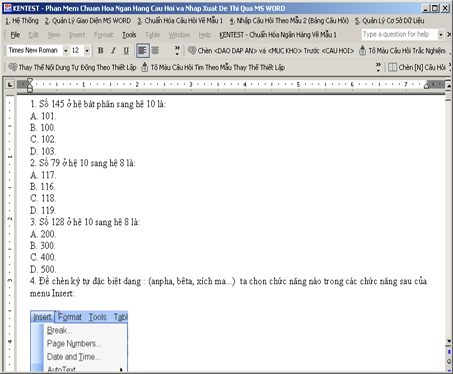
Task: Toggle Underline formatting button
Action: pyautogui.click(x=126, y=51)
